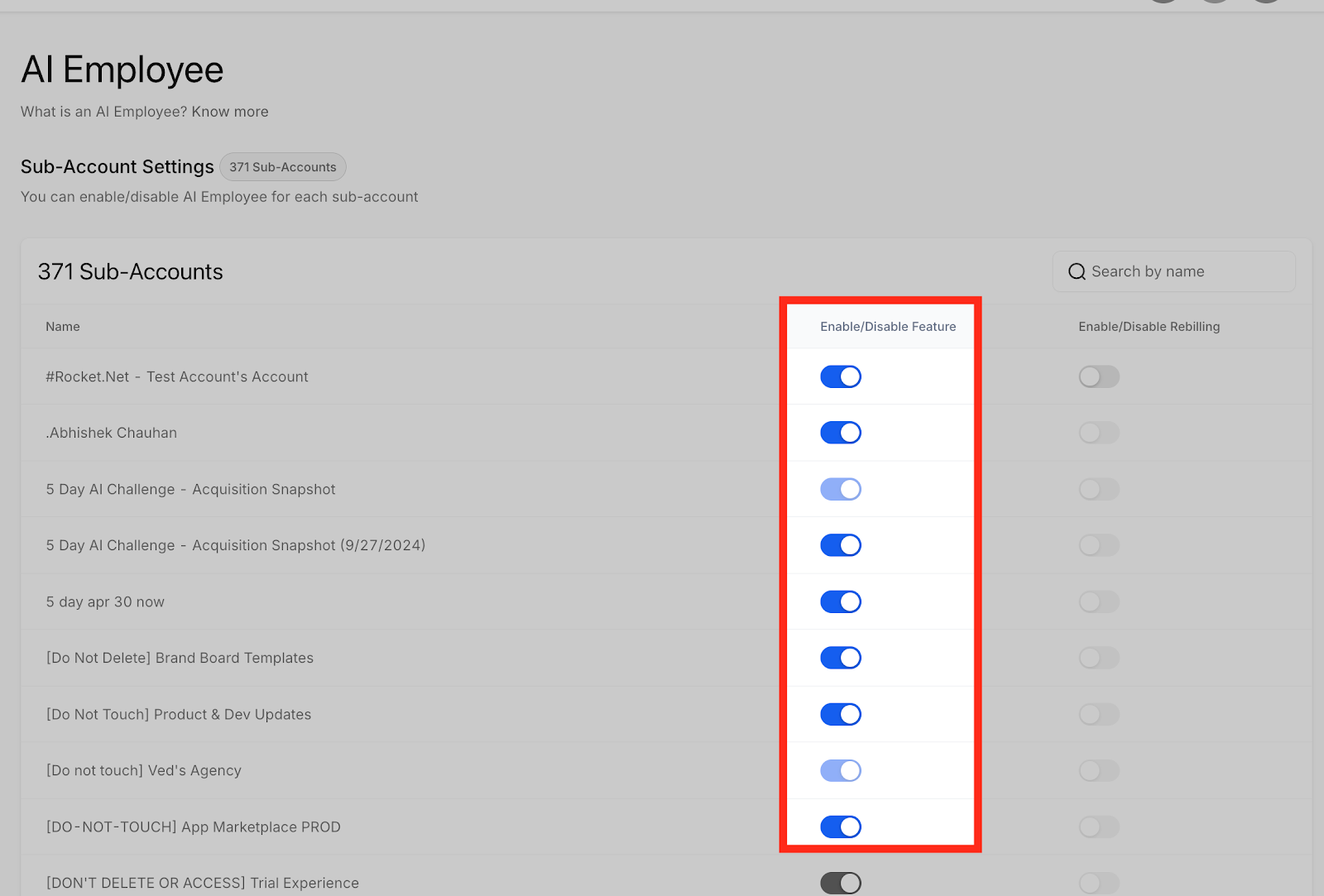Disable feature for #Rocket.Net Test Account
The image size is (1324, 896).
click(841, 376)
